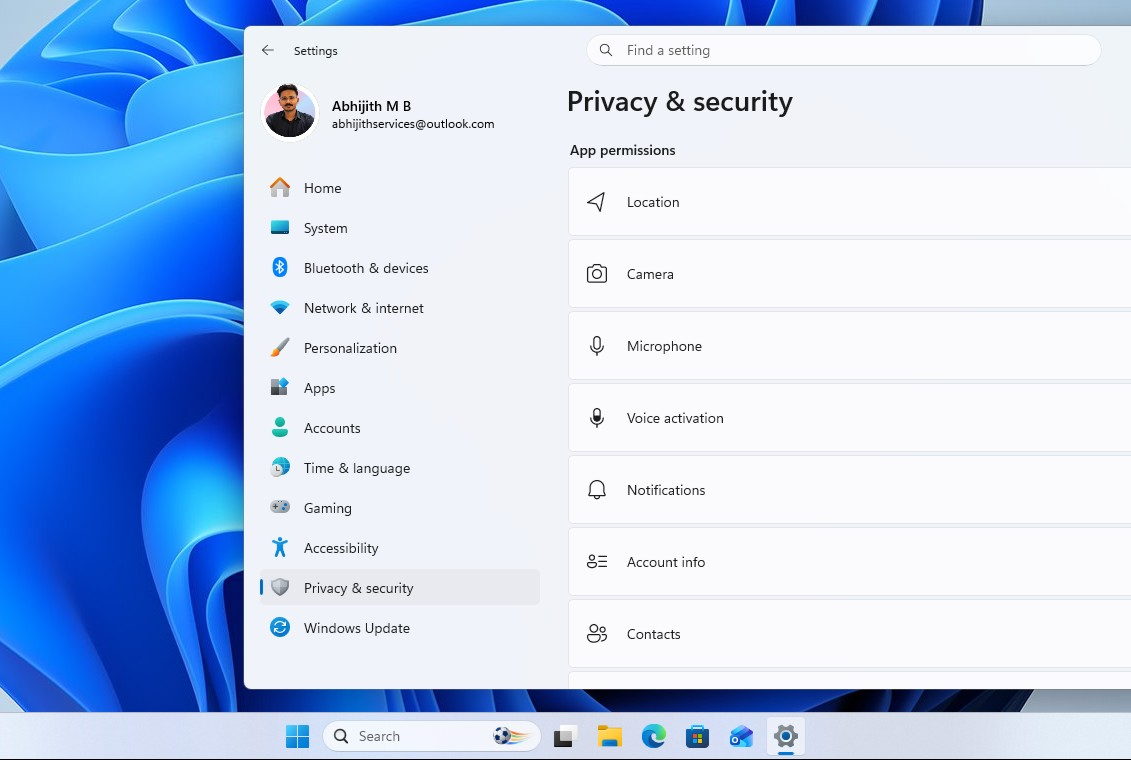
Task: Click the Abhijith M B account name
Action: (371, 106)
